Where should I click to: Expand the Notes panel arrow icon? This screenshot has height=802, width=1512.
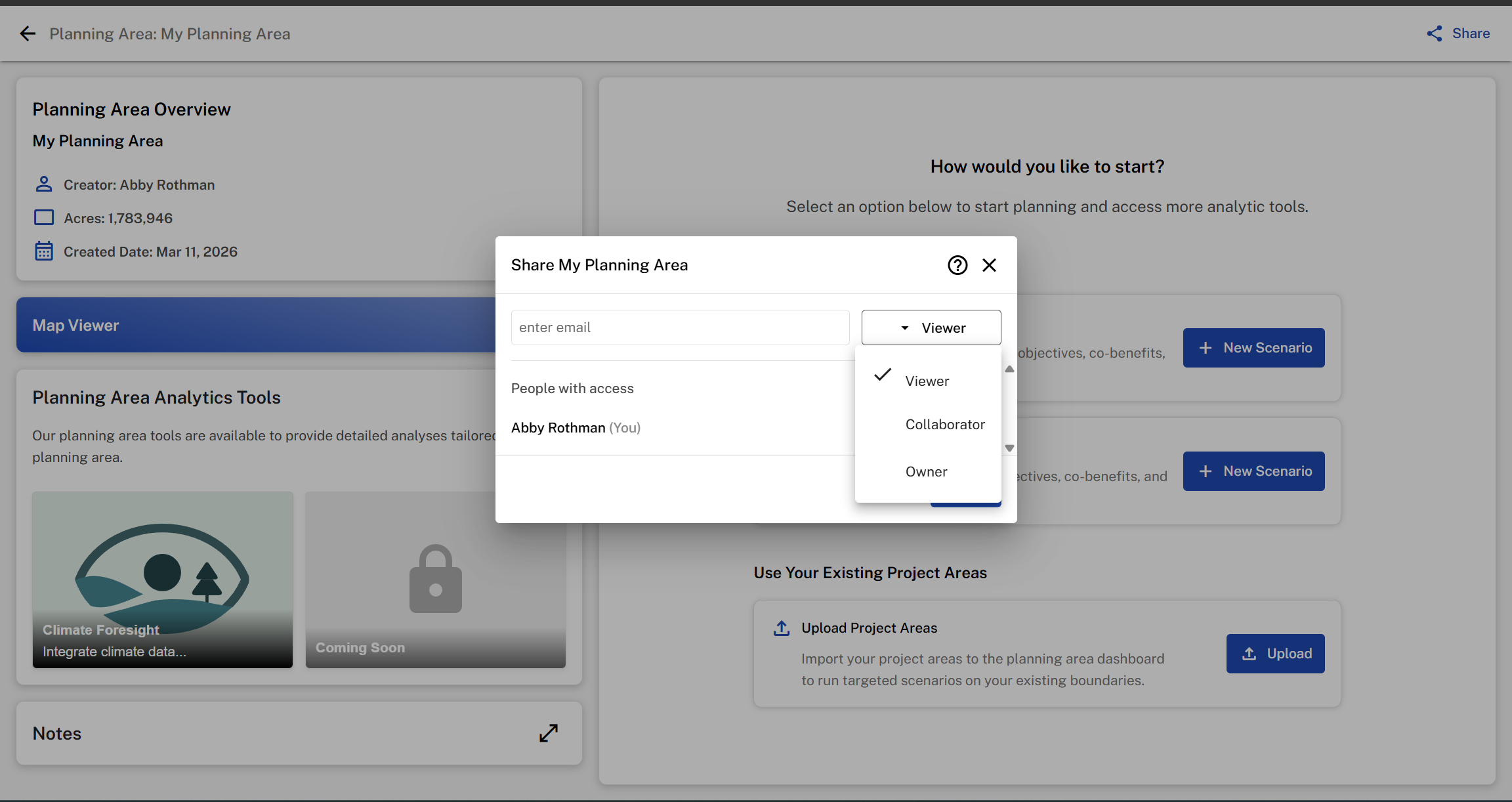tap(549, 733)
